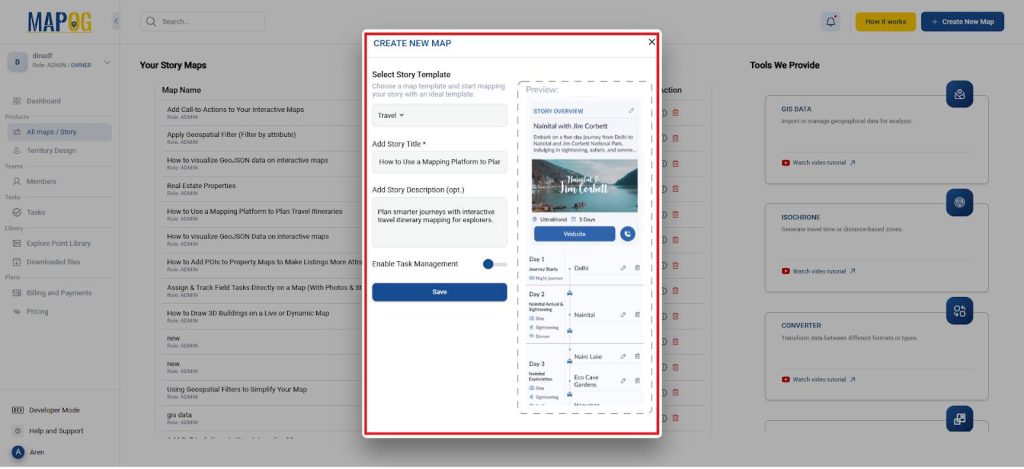Save the new map
Viewport: 1024px width, 469px height.
point(440,292)
